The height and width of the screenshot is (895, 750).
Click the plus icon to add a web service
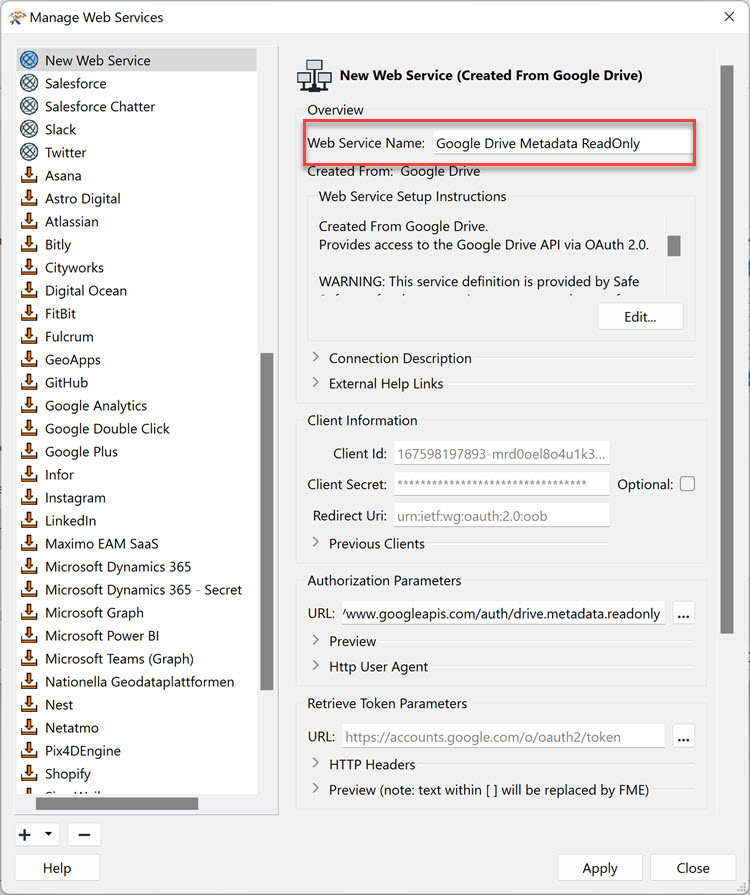25,834
